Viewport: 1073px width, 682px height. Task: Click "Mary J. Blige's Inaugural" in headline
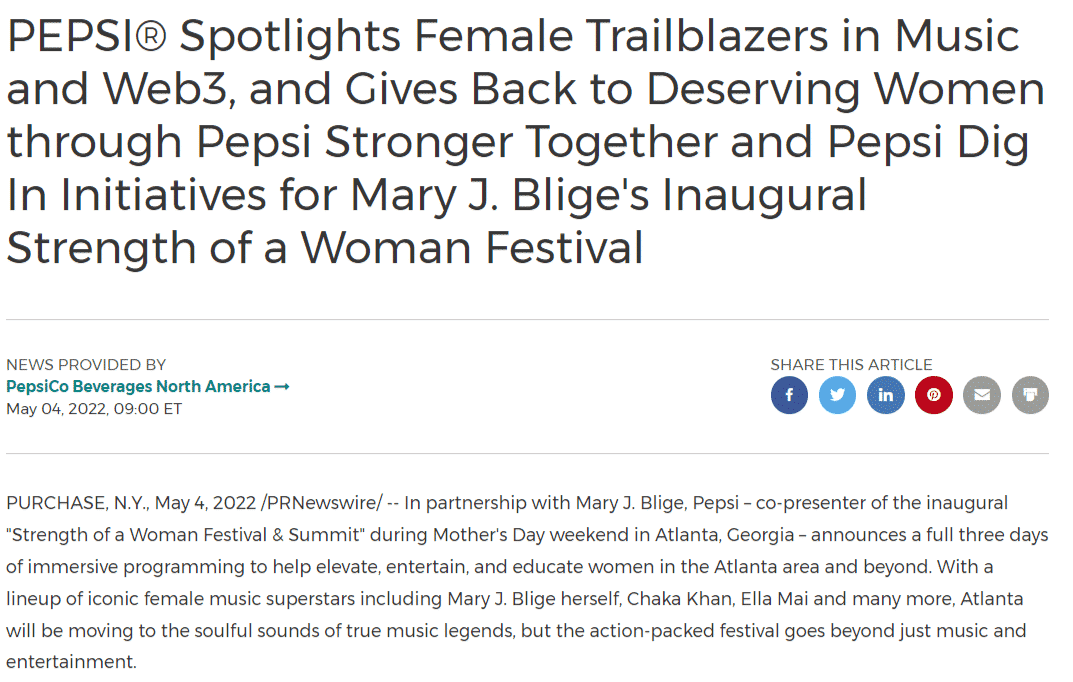(608, 195)
